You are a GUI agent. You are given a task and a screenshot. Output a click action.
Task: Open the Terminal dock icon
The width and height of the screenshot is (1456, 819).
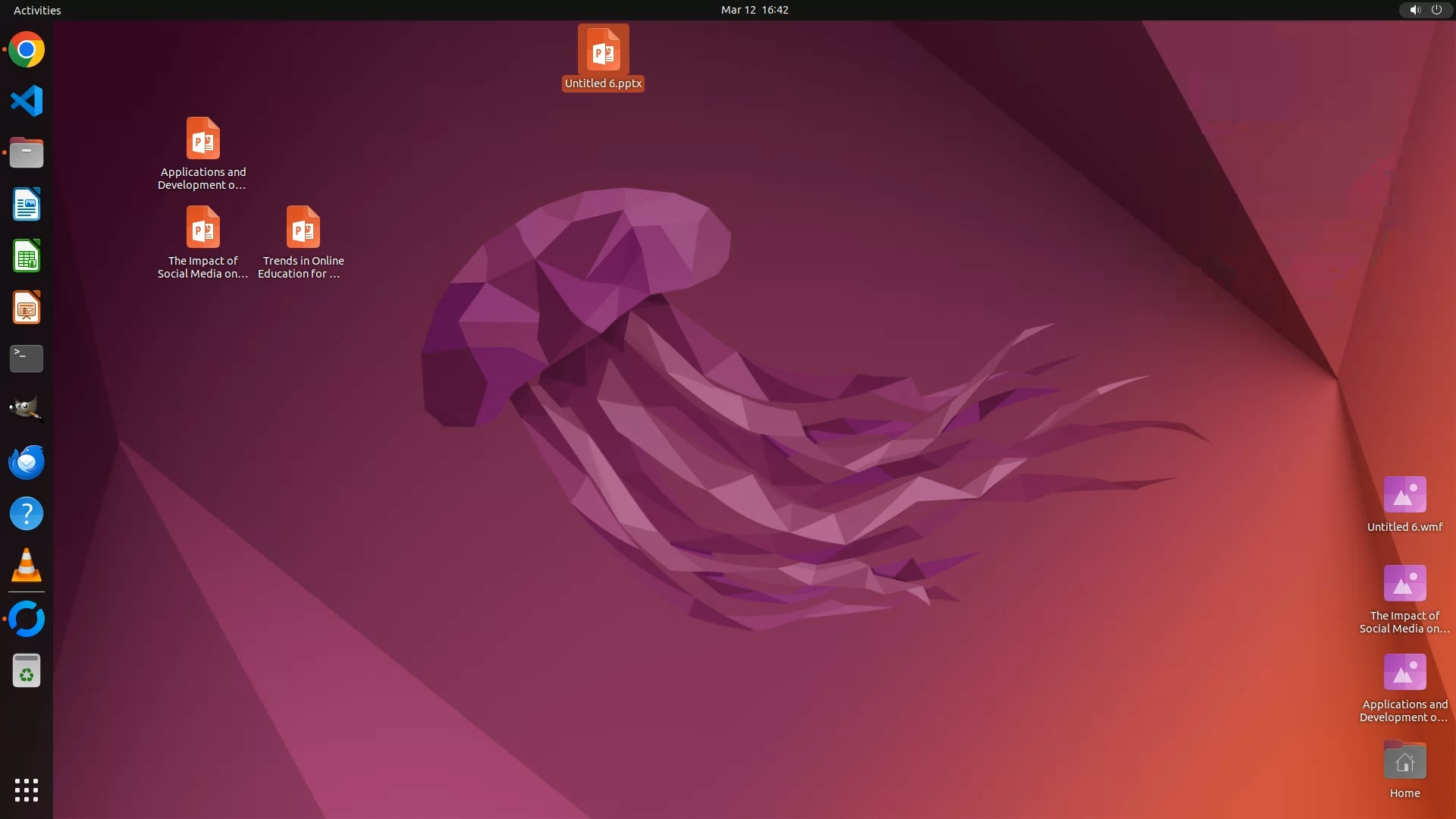click(x=27, y=359)
